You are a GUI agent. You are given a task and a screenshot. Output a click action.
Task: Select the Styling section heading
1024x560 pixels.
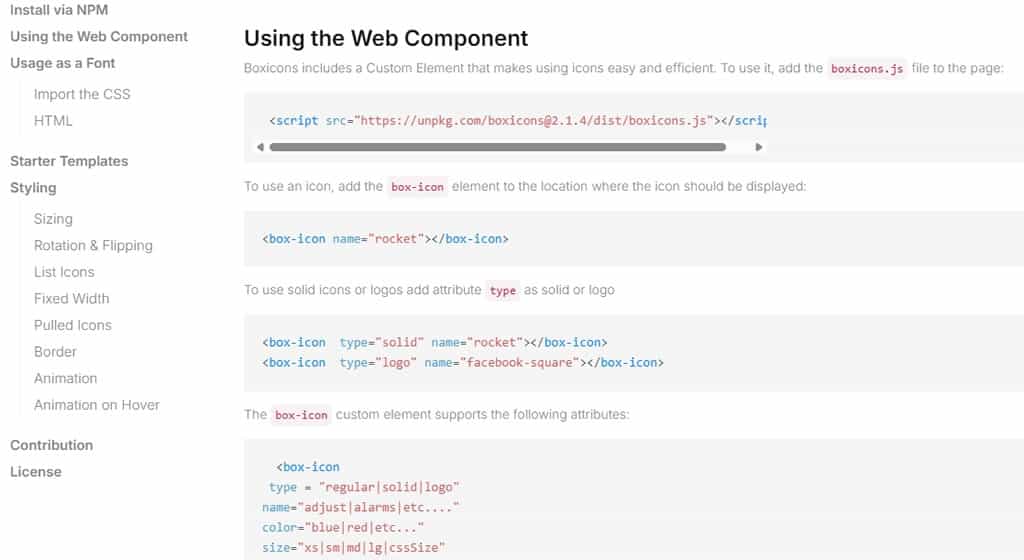click(33, 188)
